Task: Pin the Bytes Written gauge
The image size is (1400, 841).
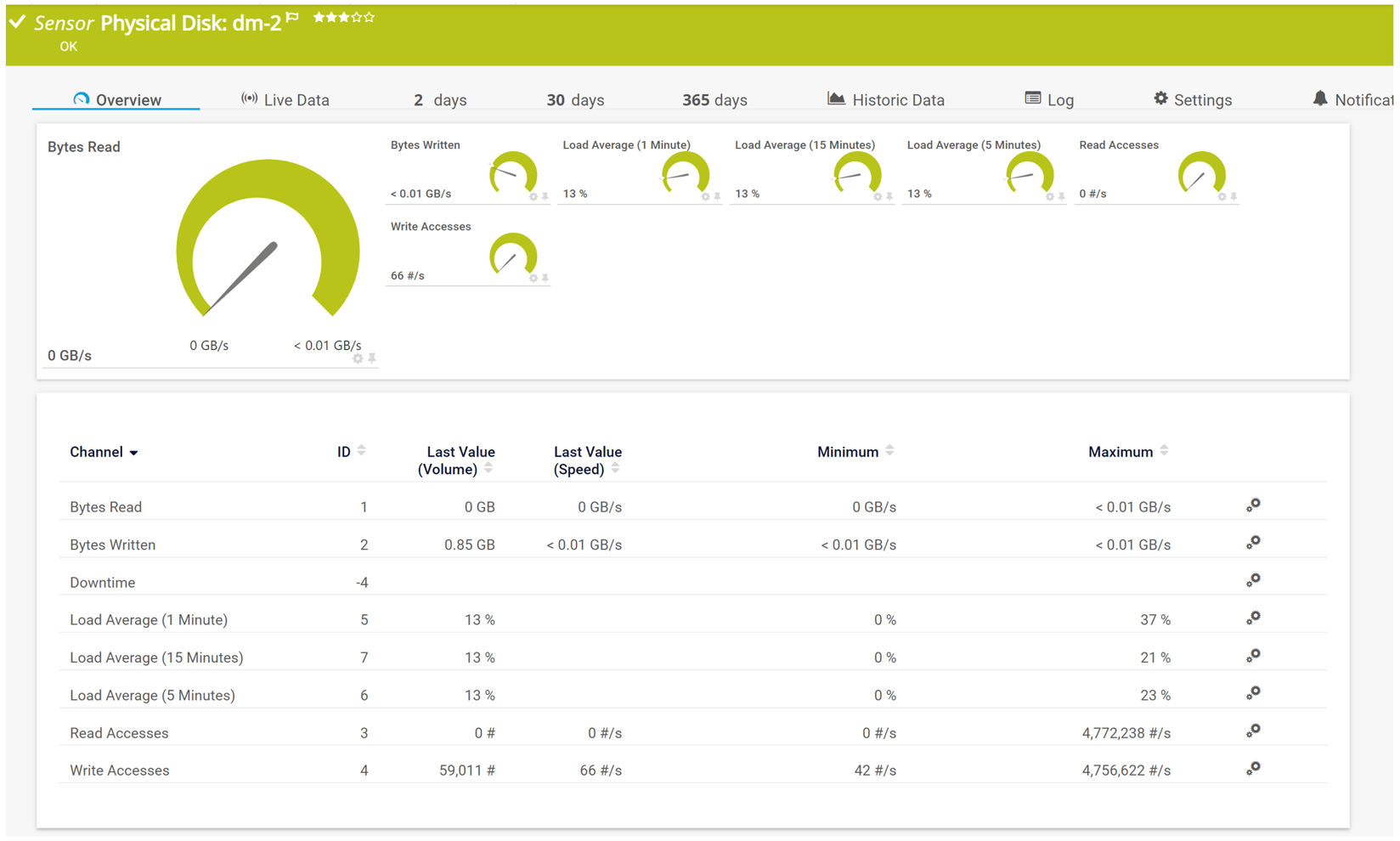Action: tap(546, 196)
